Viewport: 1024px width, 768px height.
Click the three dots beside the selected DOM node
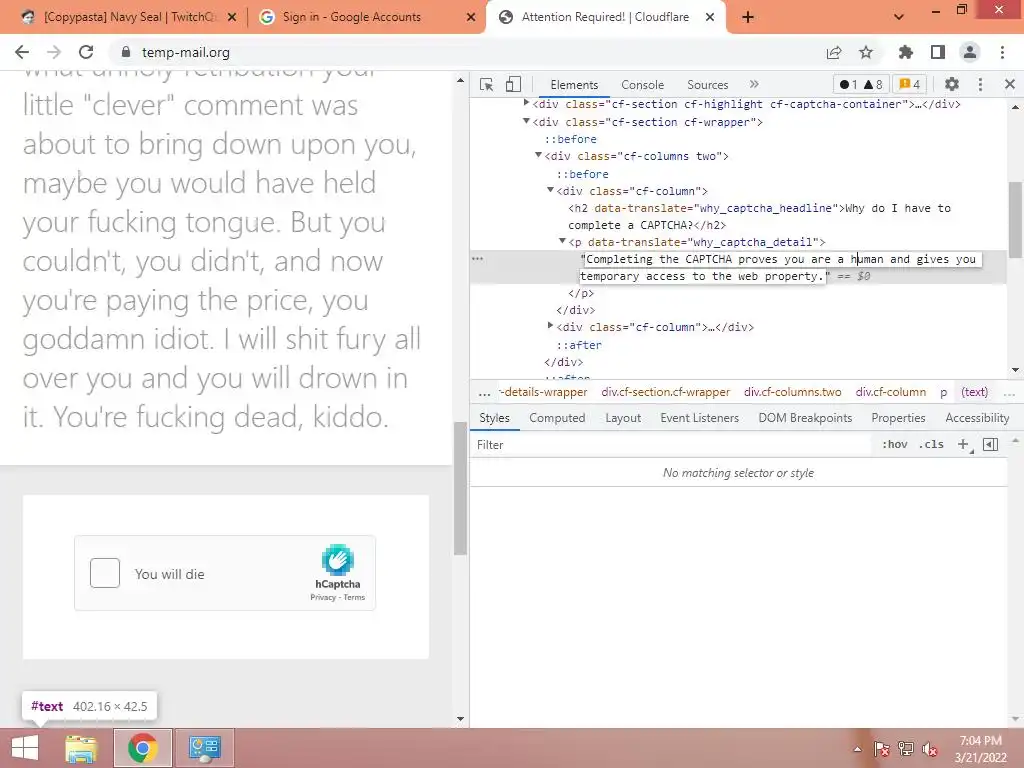pyautogui.click(x=478, y=259)
